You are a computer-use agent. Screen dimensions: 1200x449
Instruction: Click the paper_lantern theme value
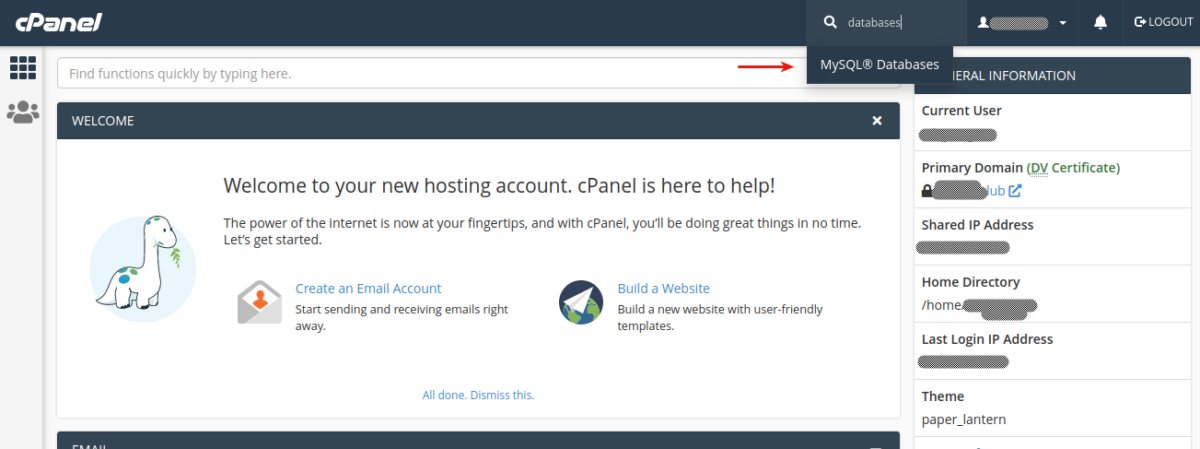(963, 419)
